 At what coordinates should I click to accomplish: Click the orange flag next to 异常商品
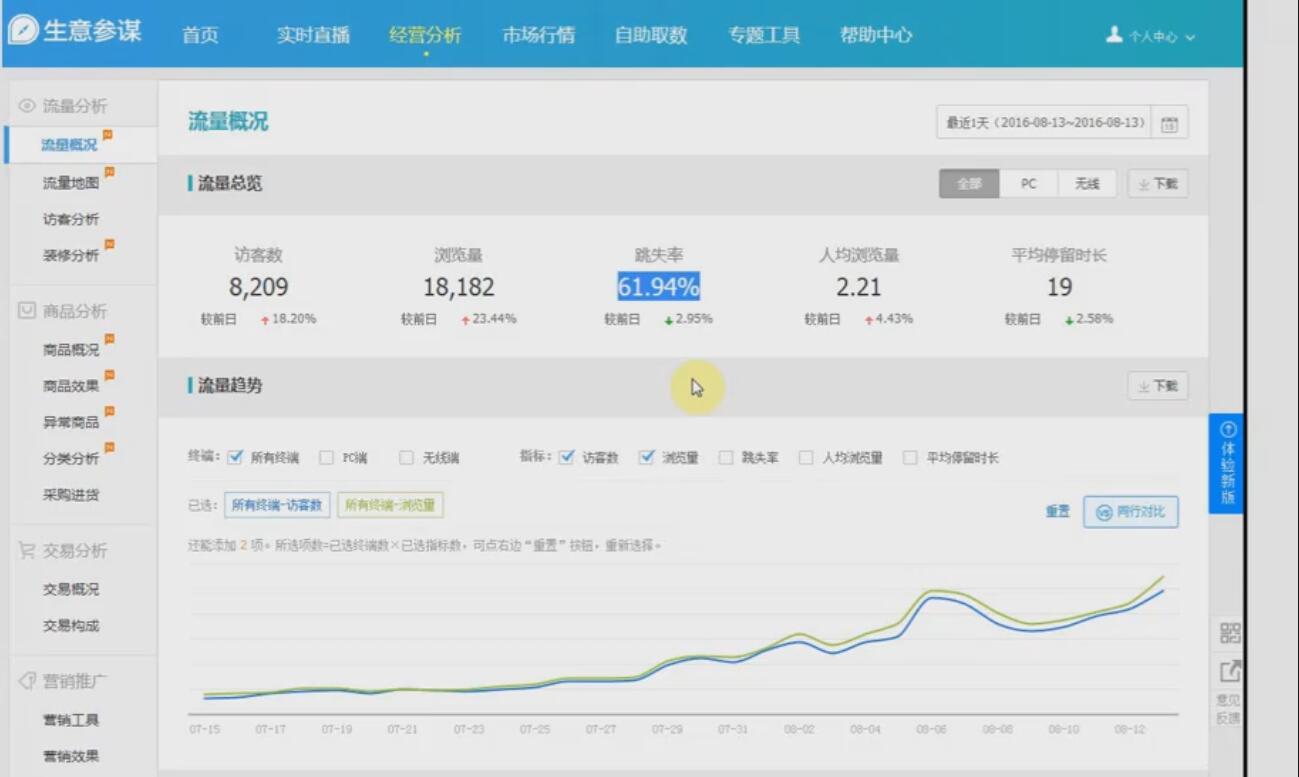108,411
